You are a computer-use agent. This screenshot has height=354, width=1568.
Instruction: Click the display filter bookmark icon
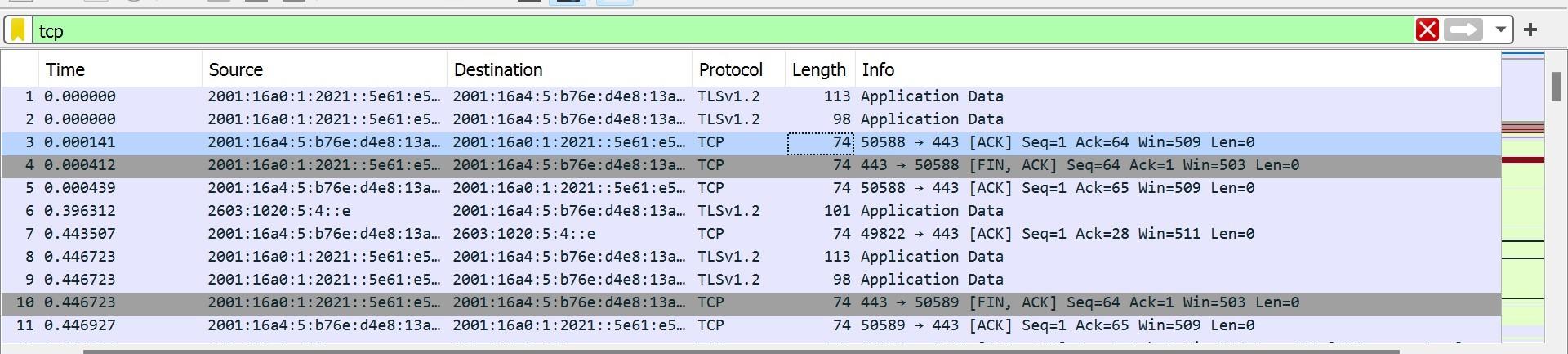pyautogui.click(x=19, y=30)
